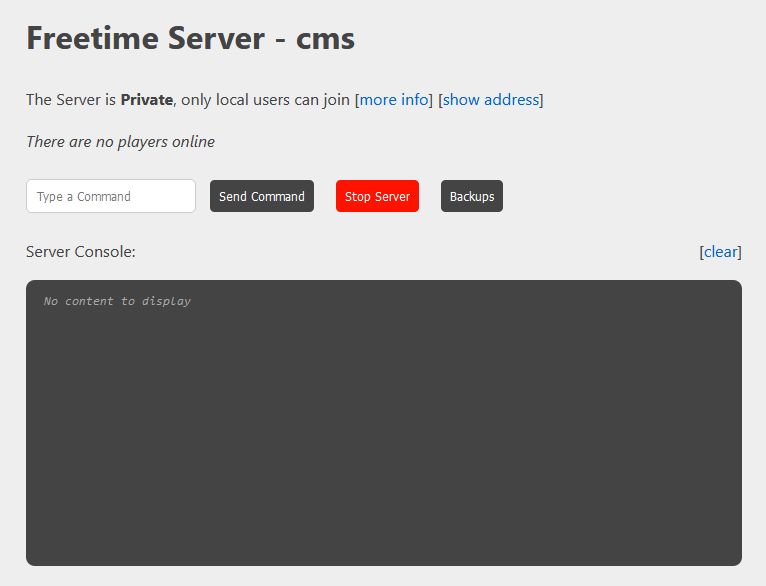Image resolution: width=766 pixels, height=586 pixels.
Task: Click the top-right corner of the console panel
Action: [733, 289]
